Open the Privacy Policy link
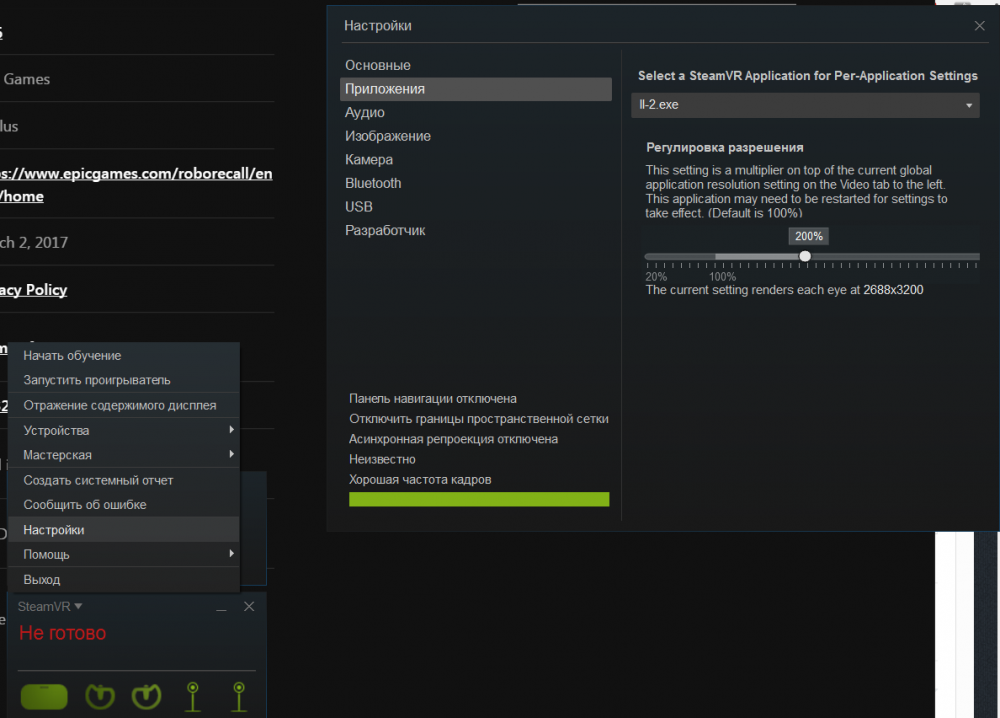 [33, 289]
